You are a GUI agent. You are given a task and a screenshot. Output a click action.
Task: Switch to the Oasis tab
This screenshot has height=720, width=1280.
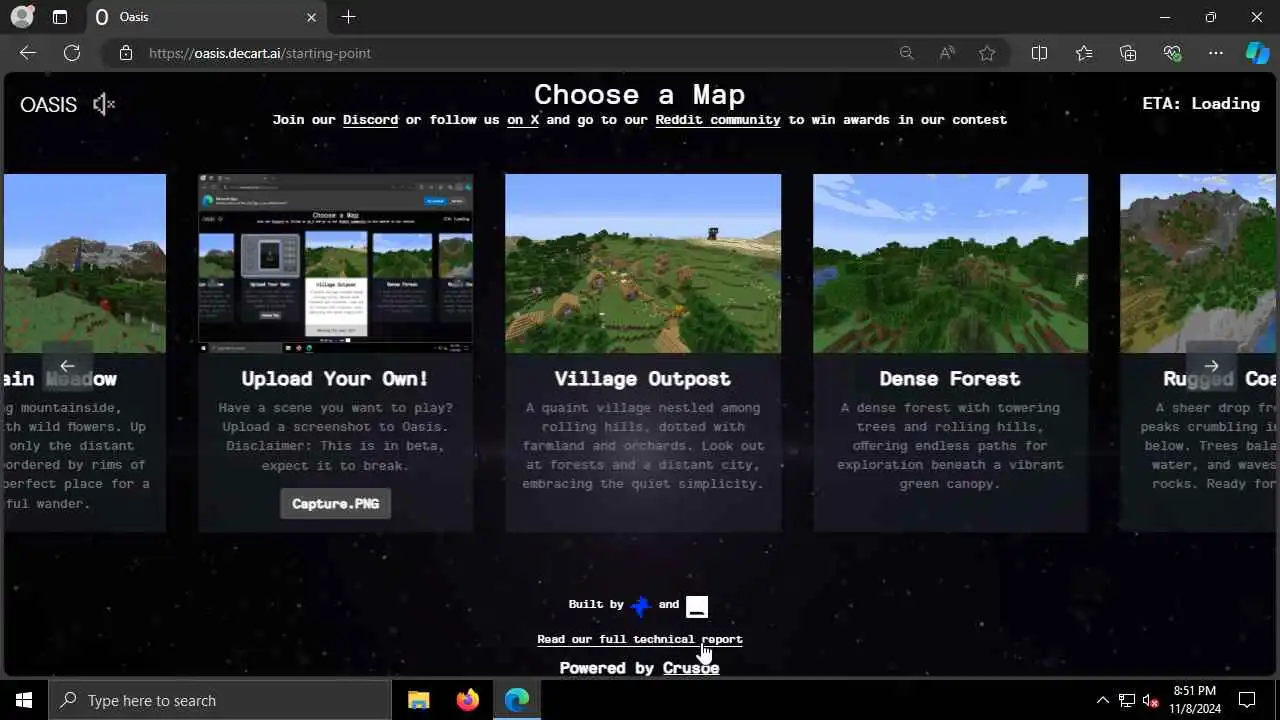point(207,17)
